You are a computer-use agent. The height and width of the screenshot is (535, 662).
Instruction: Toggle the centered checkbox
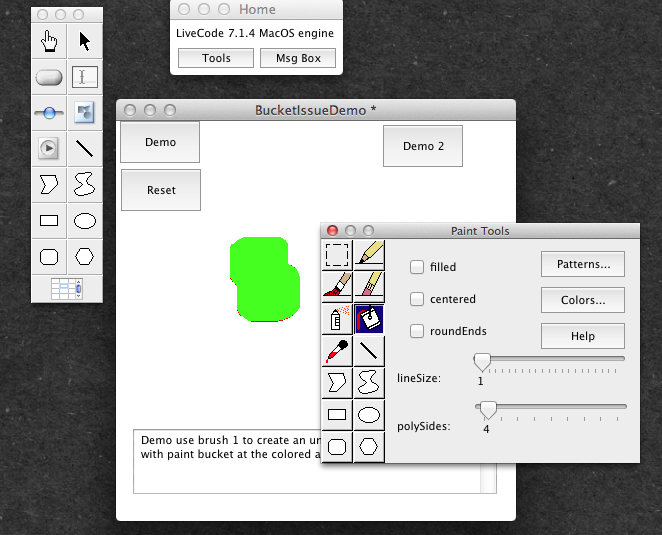pos(417,299)
